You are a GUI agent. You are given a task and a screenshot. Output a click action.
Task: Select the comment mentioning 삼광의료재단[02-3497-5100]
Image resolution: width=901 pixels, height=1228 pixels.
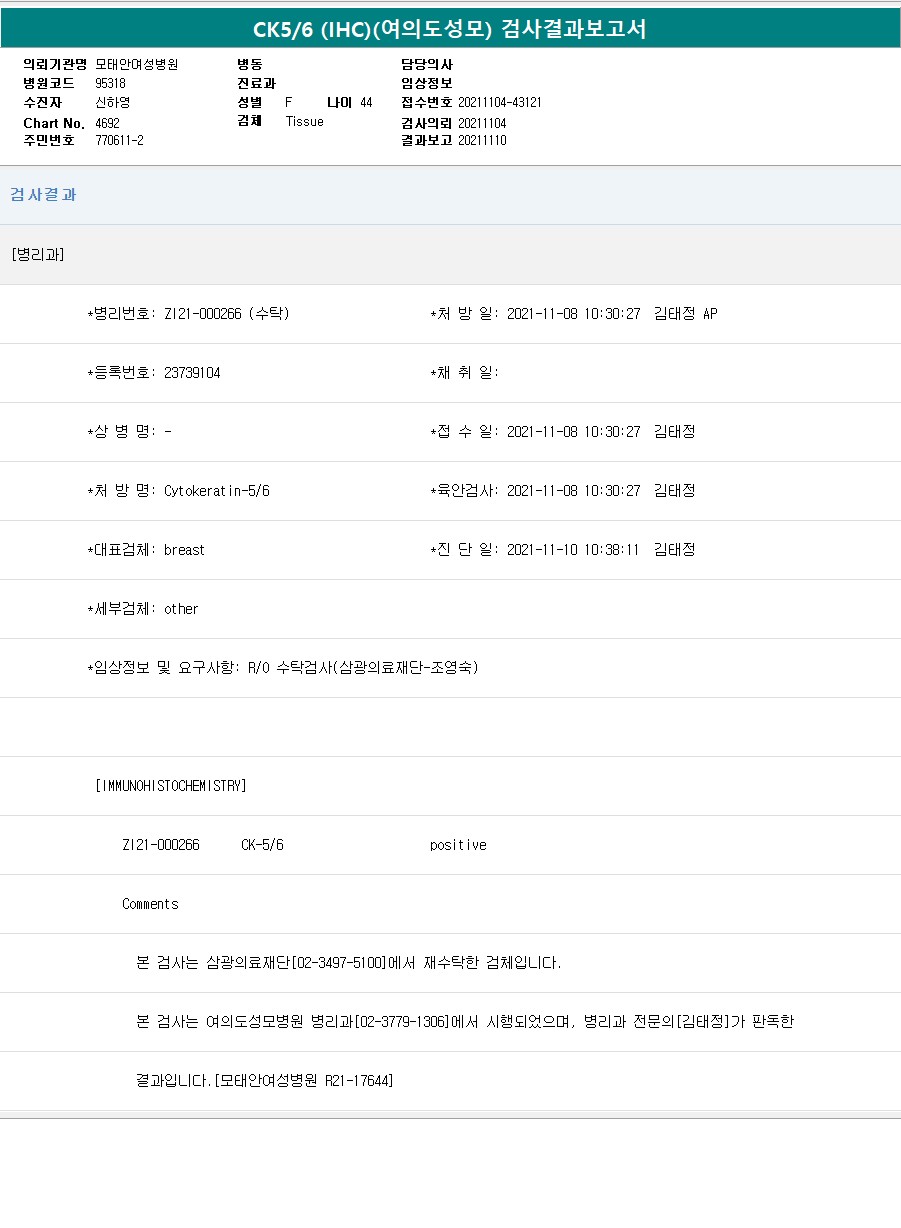[x=348, y=962]
